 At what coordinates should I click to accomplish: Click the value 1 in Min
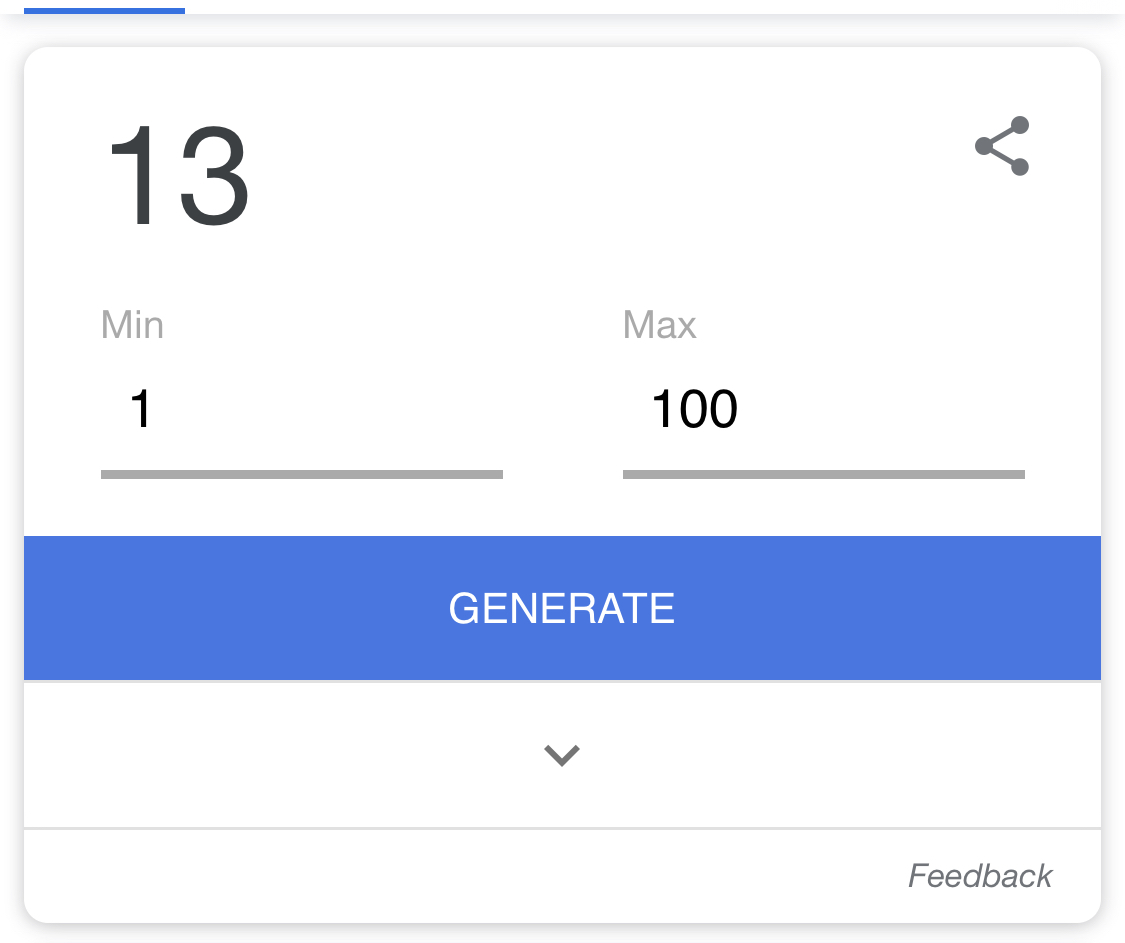tap(140, 410)
